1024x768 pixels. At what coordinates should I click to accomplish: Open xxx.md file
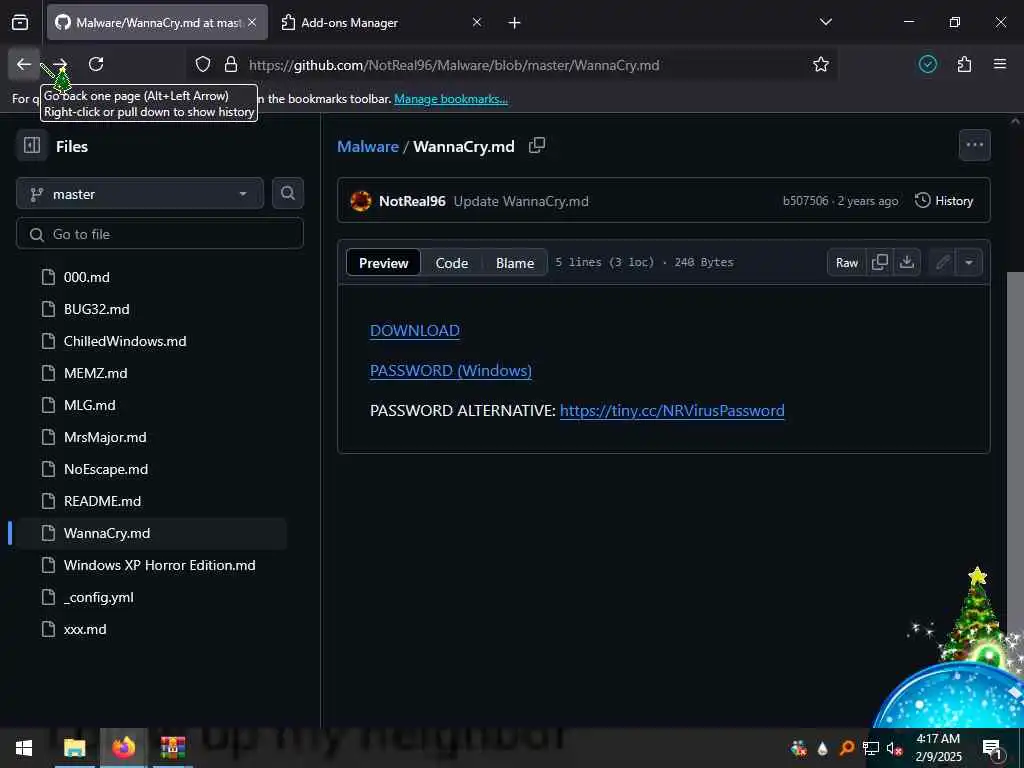(85, 629)
